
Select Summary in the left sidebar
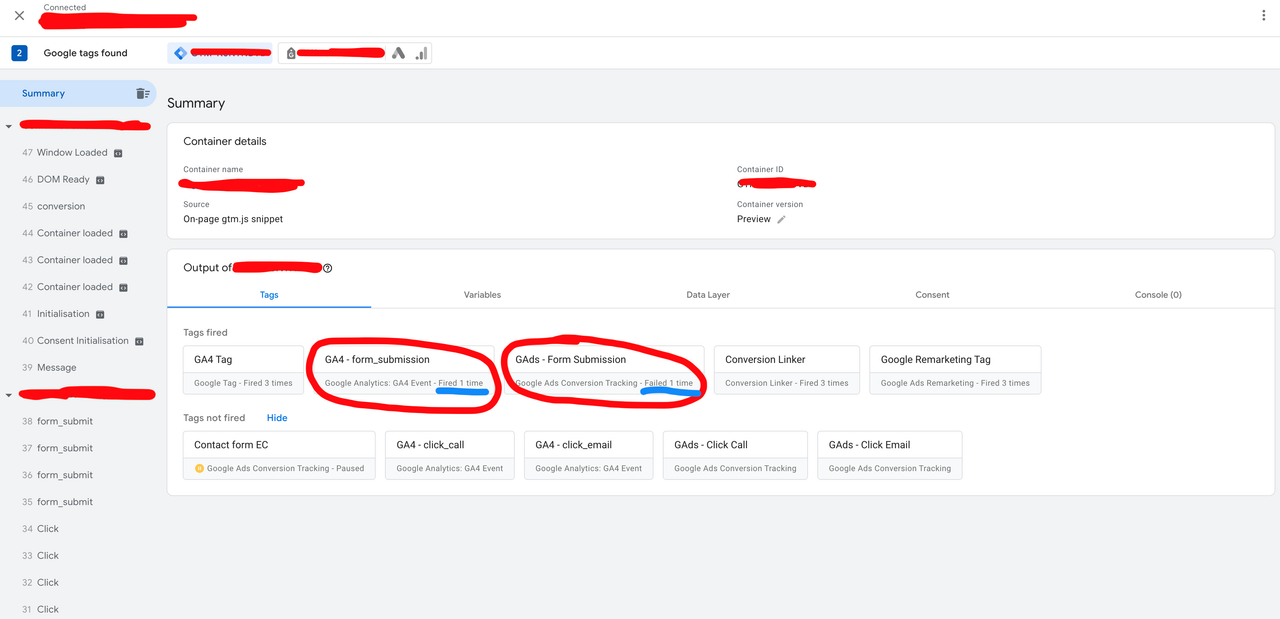point(78,93)
